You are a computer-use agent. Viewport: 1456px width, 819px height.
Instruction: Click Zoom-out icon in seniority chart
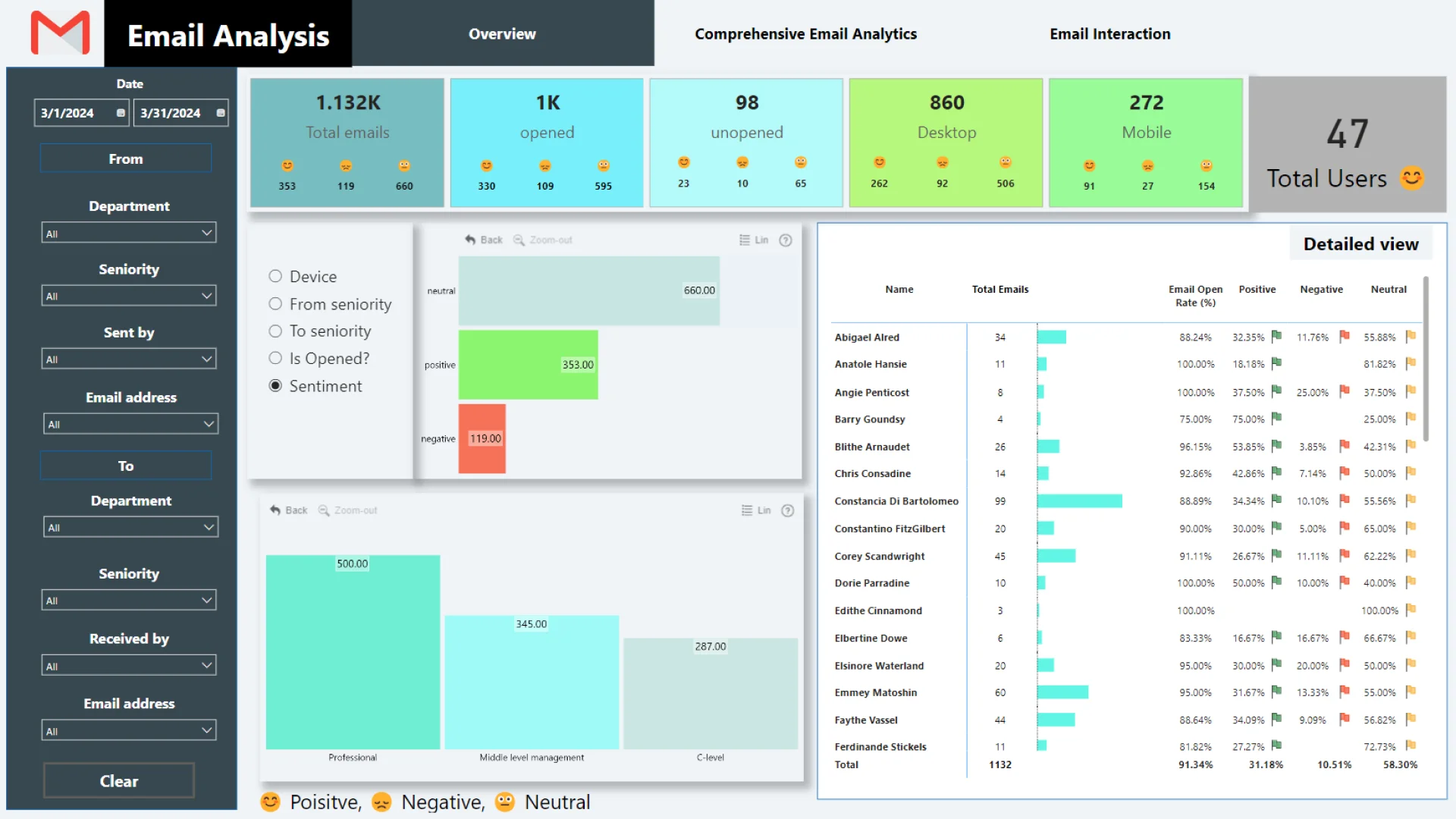tap(324, 510)
